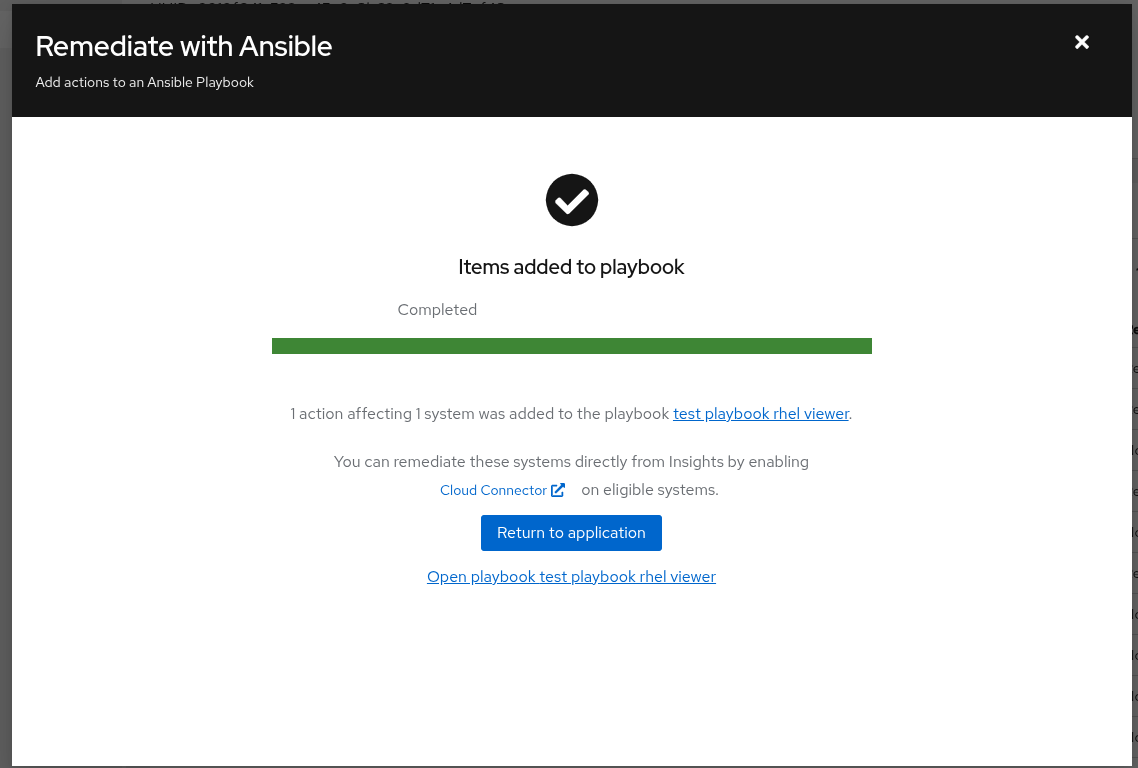The width and height of the screenshot is (1138, 768).
Task: Follow the 'test playbook rhel viewer' link in the sentence
Action: (x=761, y=414)
